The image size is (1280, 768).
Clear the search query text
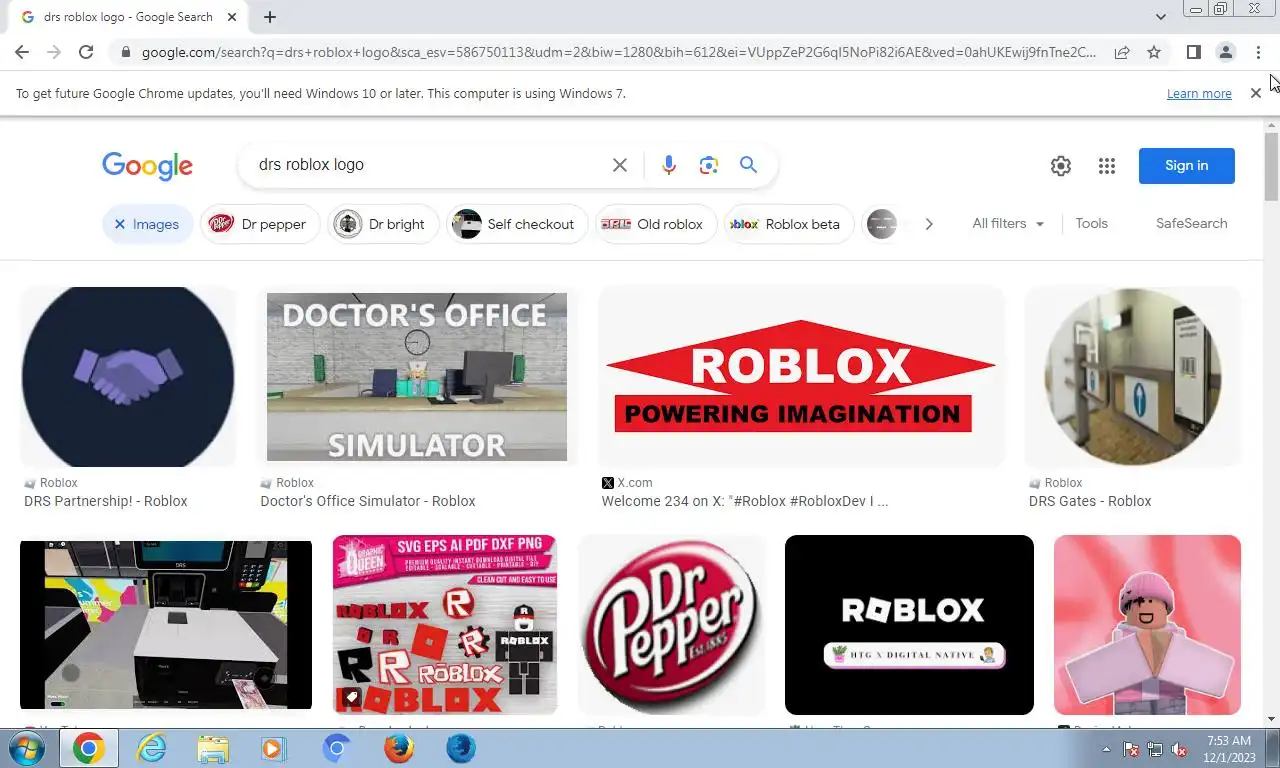tap(620, 165)
